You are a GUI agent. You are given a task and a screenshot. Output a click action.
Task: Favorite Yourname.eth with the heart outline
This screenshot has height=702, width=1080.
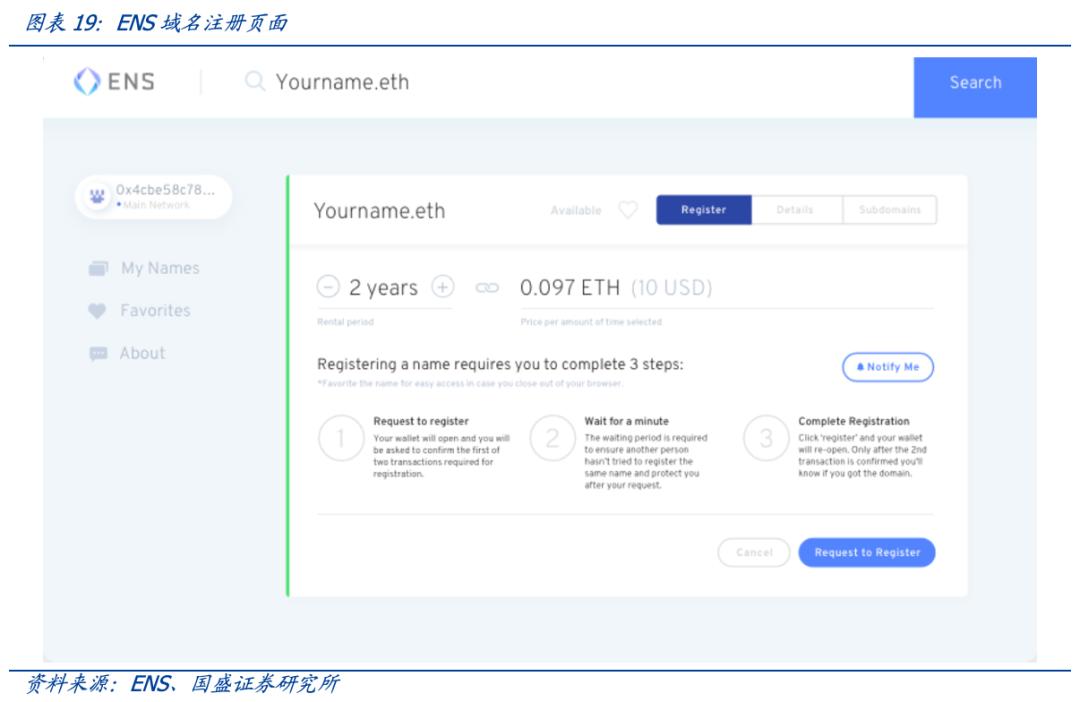[x=627, y=210]
